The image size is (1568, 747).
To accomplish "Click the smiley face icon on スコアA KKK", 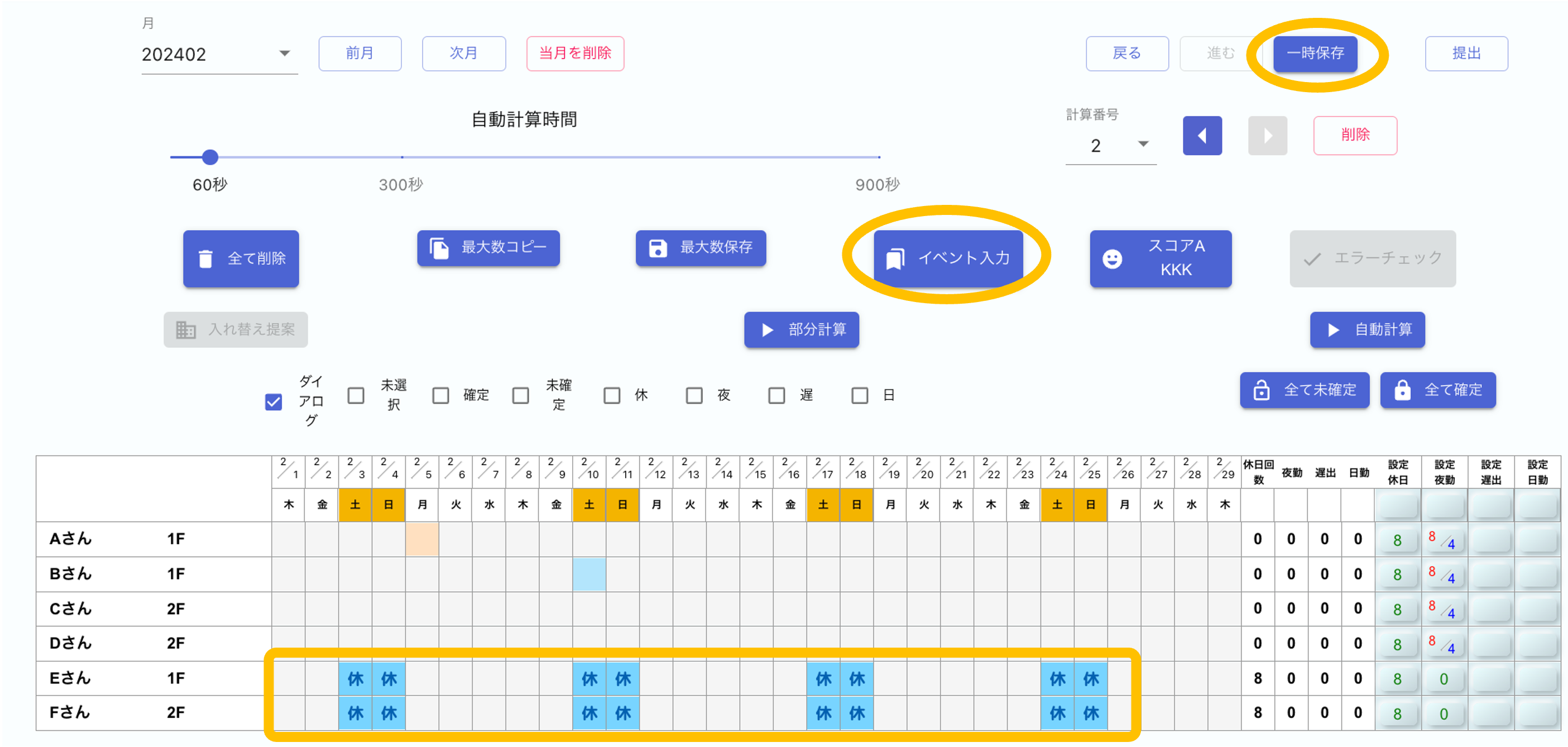I will coord(1112,258).
